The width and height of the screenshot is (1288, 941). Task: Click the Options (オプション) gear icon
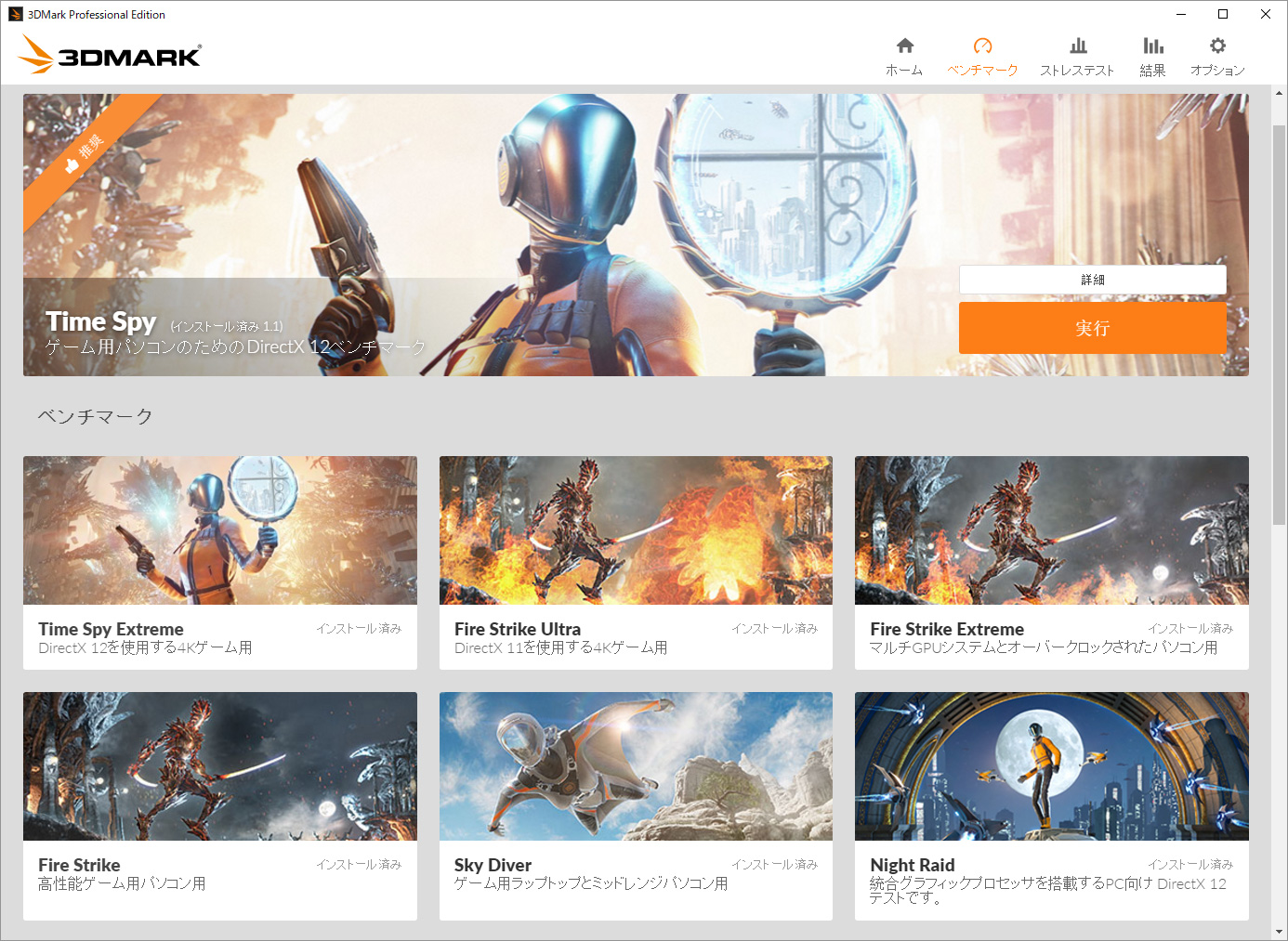pos(1217,46)
